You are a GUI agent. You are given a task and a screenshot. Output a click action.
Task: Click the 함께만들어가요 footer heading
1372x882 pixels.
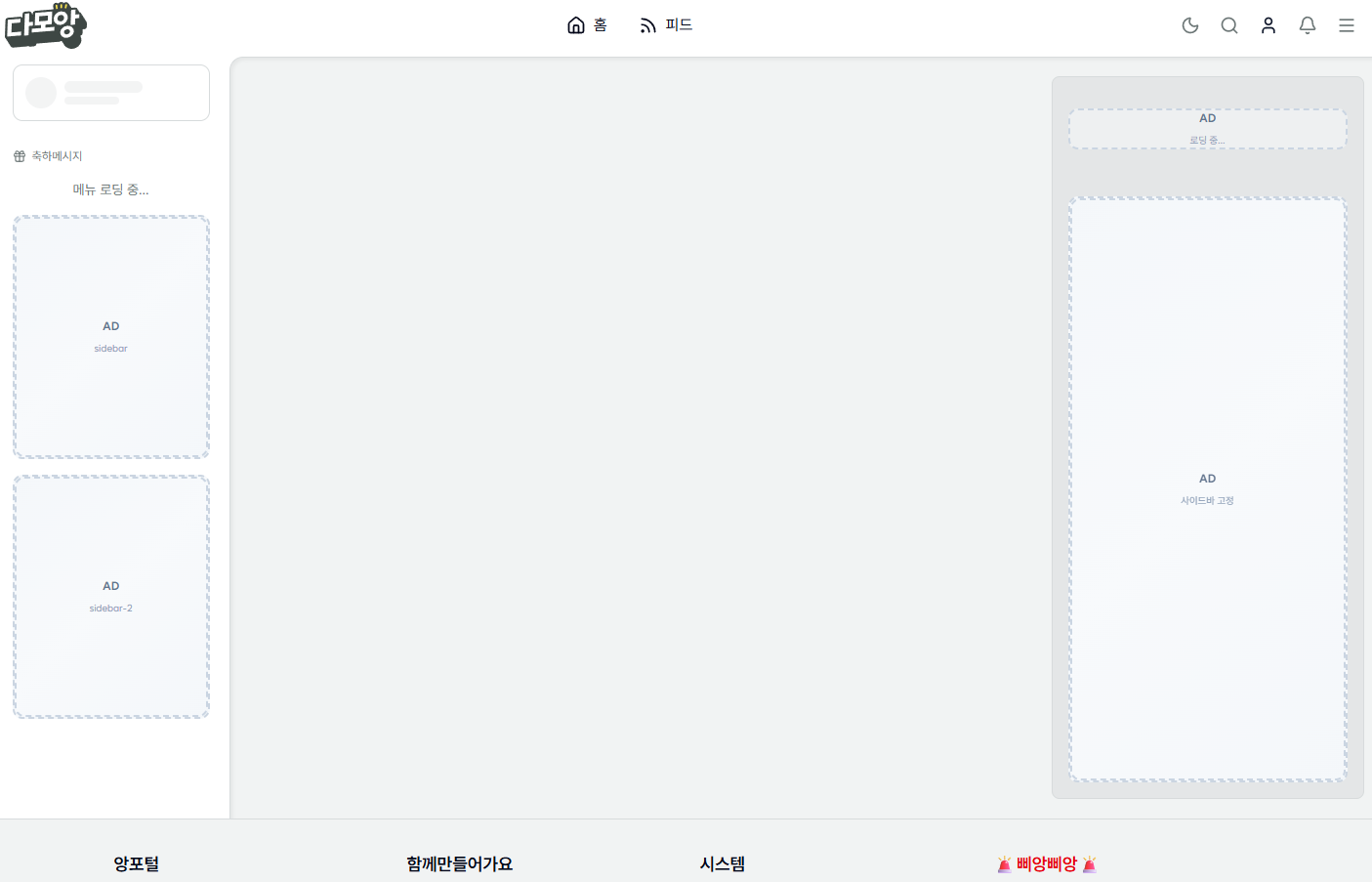460,863
